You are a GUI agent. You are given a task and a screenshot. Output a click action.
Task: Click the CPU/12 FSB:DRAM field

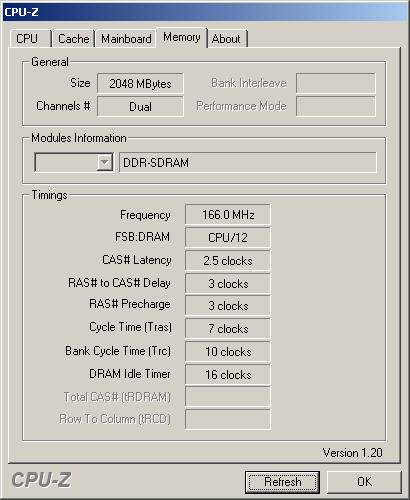(228, 237)
